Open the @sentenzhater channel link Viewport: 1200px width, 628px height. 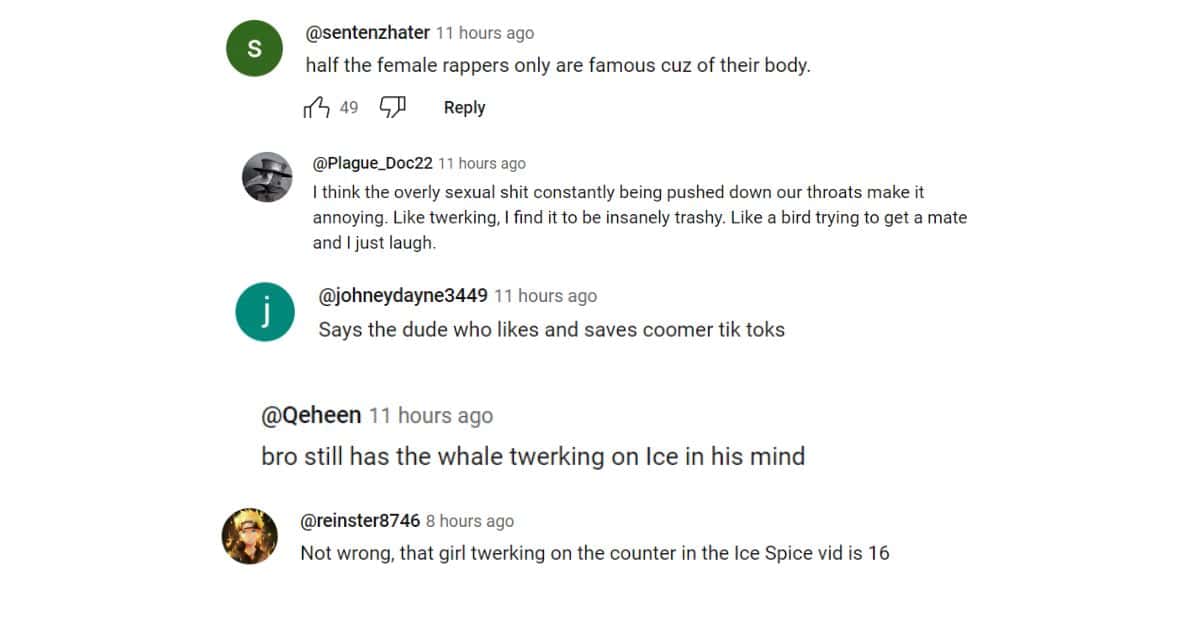[x=367, y=33]
